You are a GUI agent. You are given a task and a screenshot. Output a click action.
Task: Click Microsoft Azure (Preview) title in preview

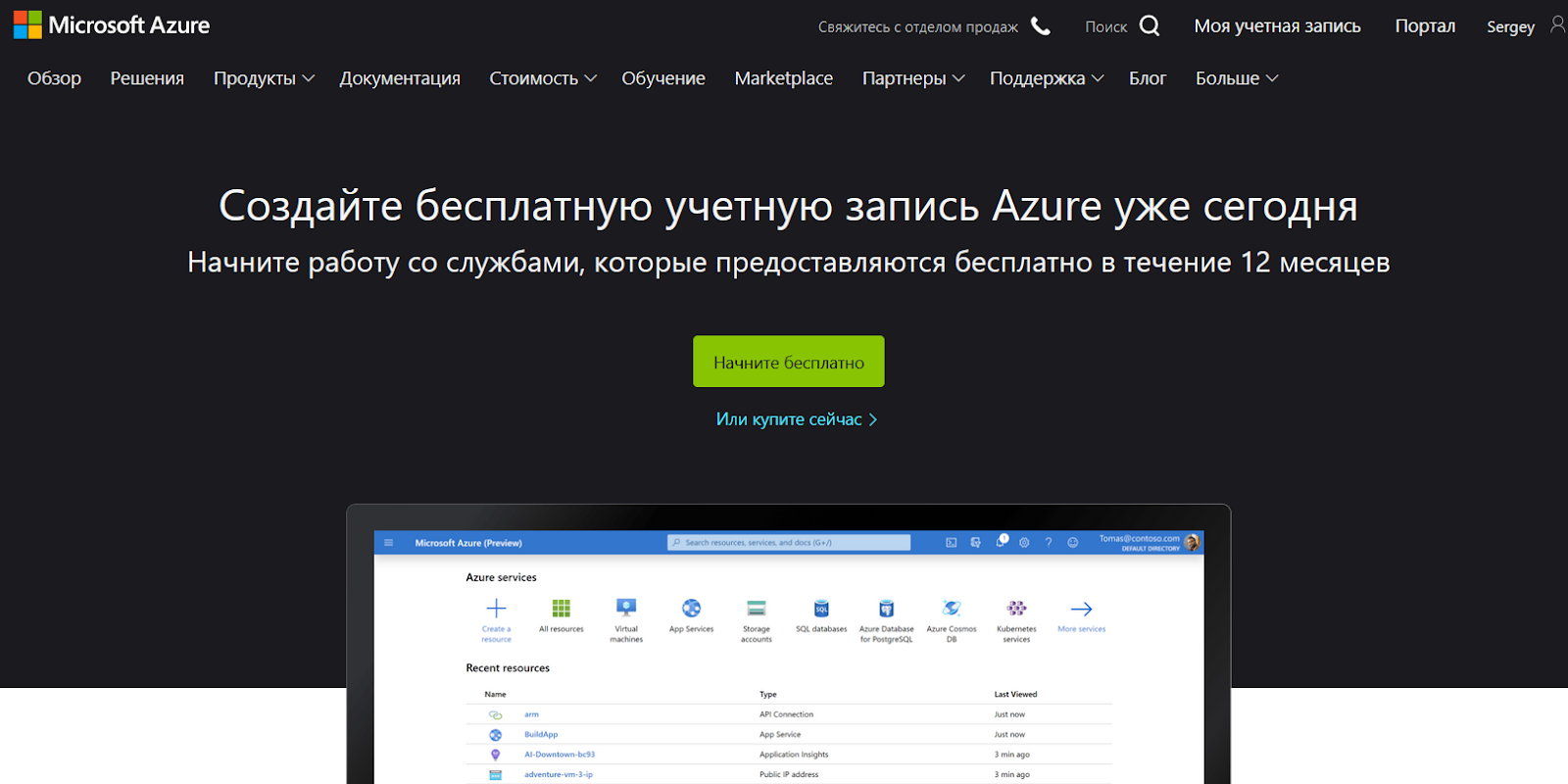tap(468, 543)
